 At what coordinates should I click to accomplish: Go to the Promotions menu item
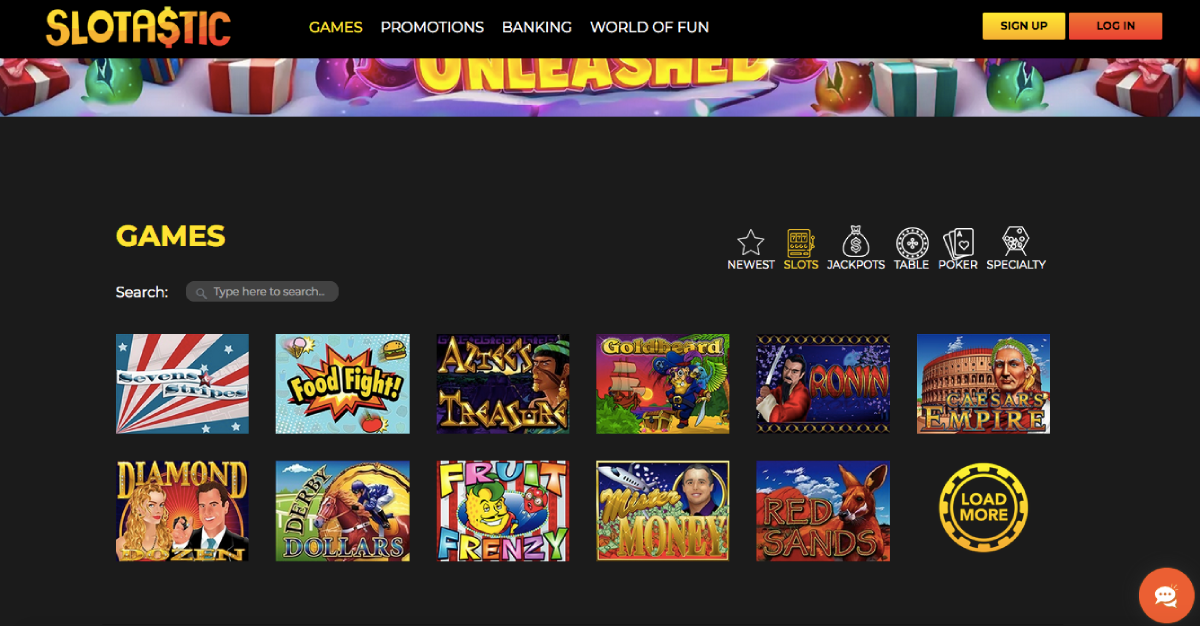pos(432,27)
